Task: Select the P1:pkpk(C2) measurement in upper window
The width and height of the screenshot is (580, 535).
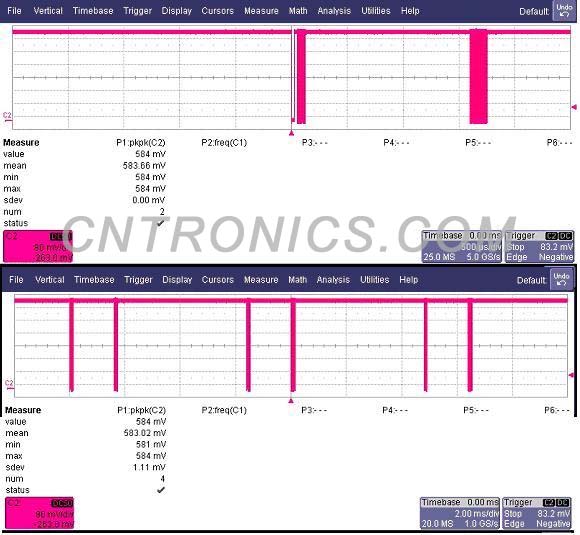Action: pyautogui.click(x=141, y=142)
